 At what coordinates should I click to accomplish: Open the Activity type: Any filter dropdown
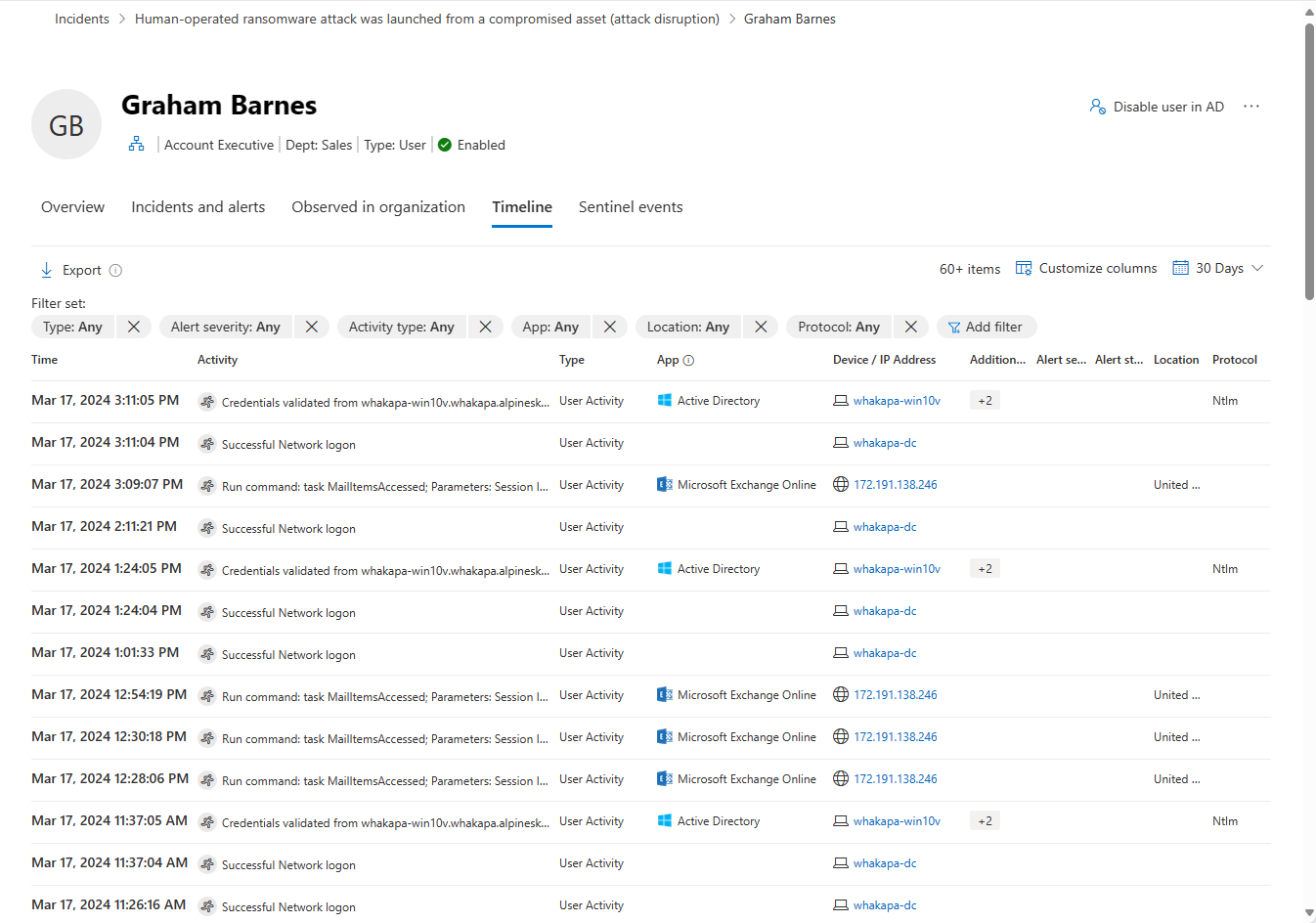point(401,327)
